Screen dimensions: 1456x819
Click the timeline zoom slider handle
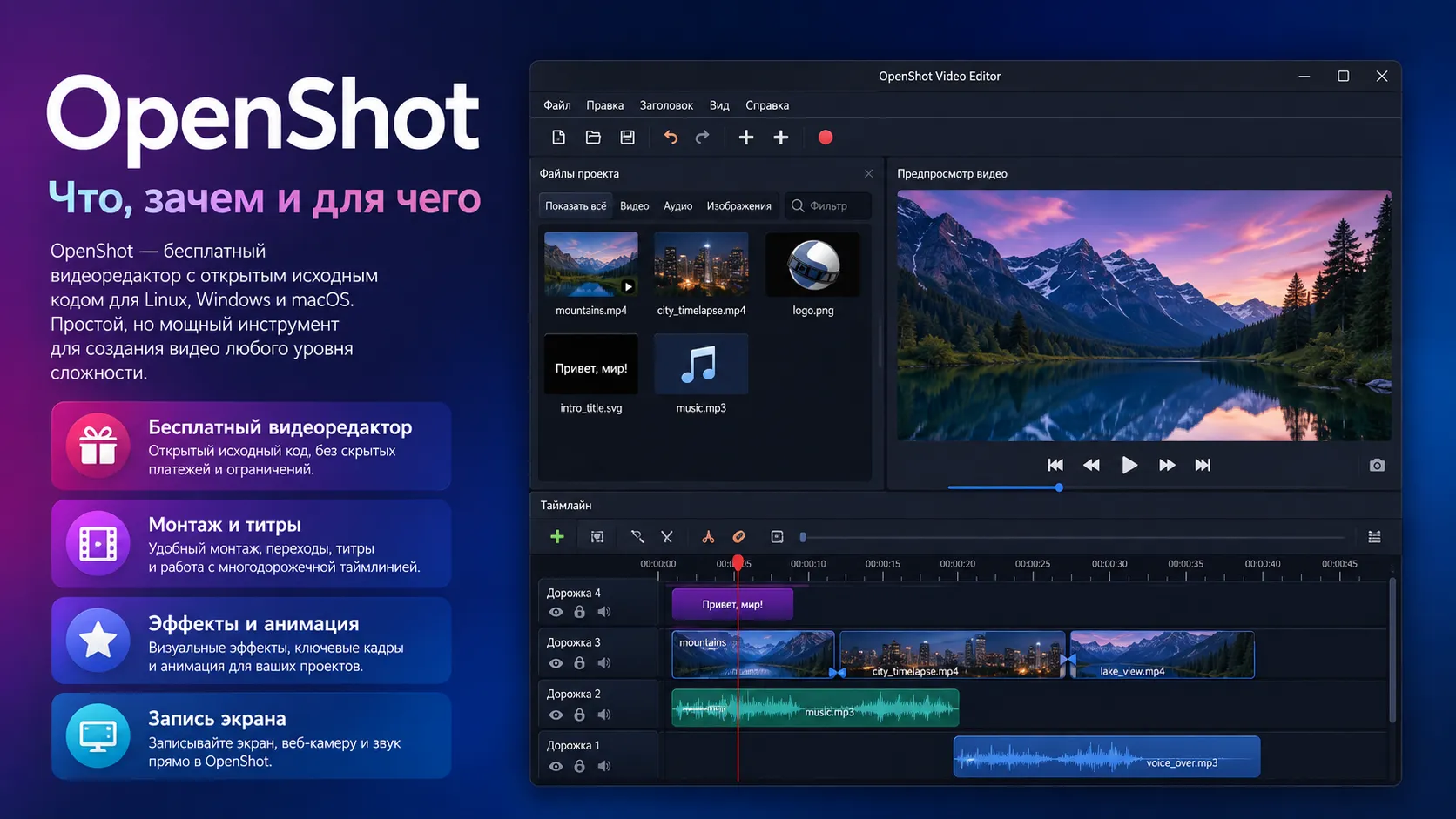(803, 537)
